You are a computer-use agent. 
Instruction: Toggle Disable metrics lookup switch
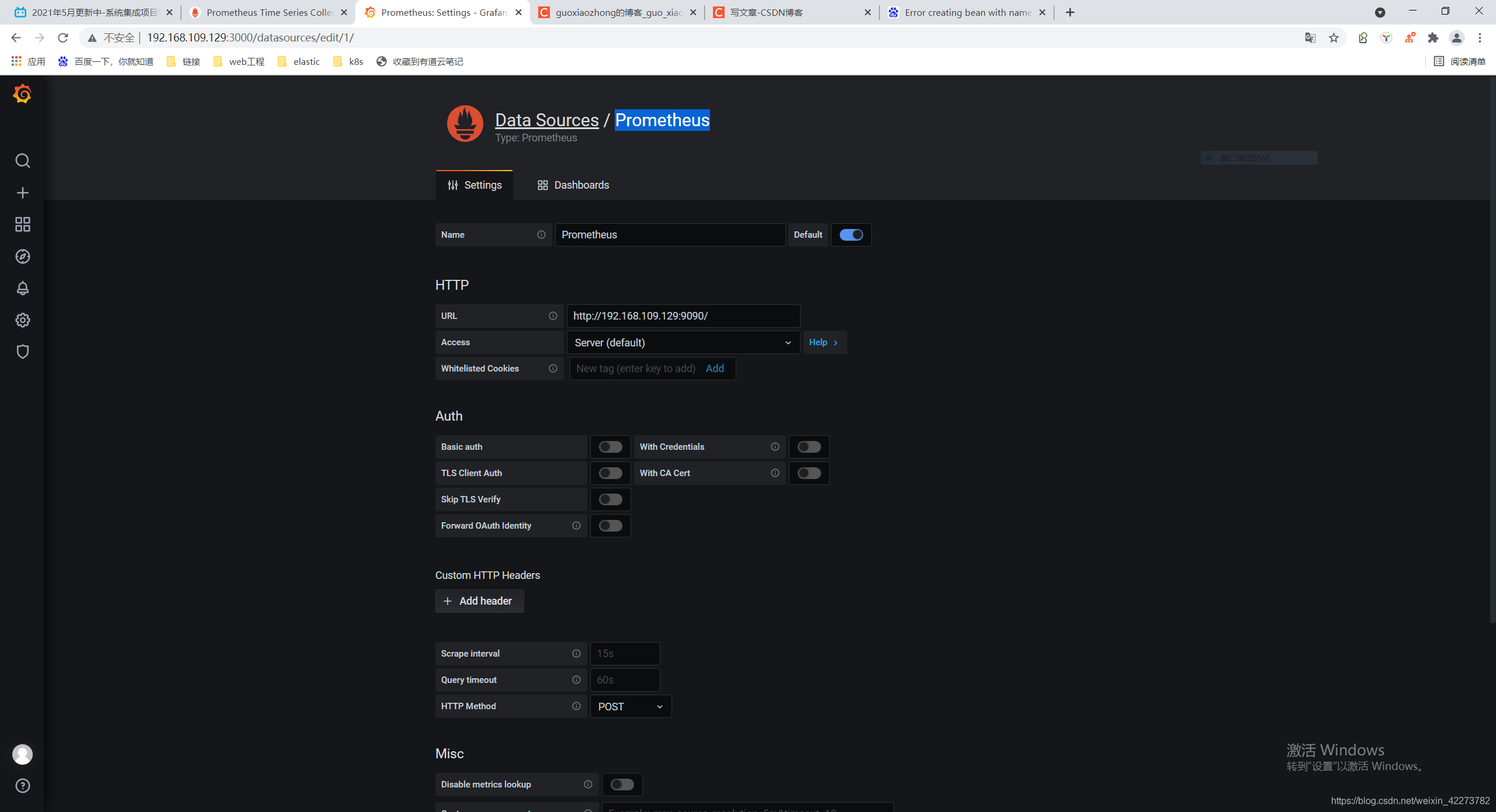pyautogui.click(x=622, y=785)
